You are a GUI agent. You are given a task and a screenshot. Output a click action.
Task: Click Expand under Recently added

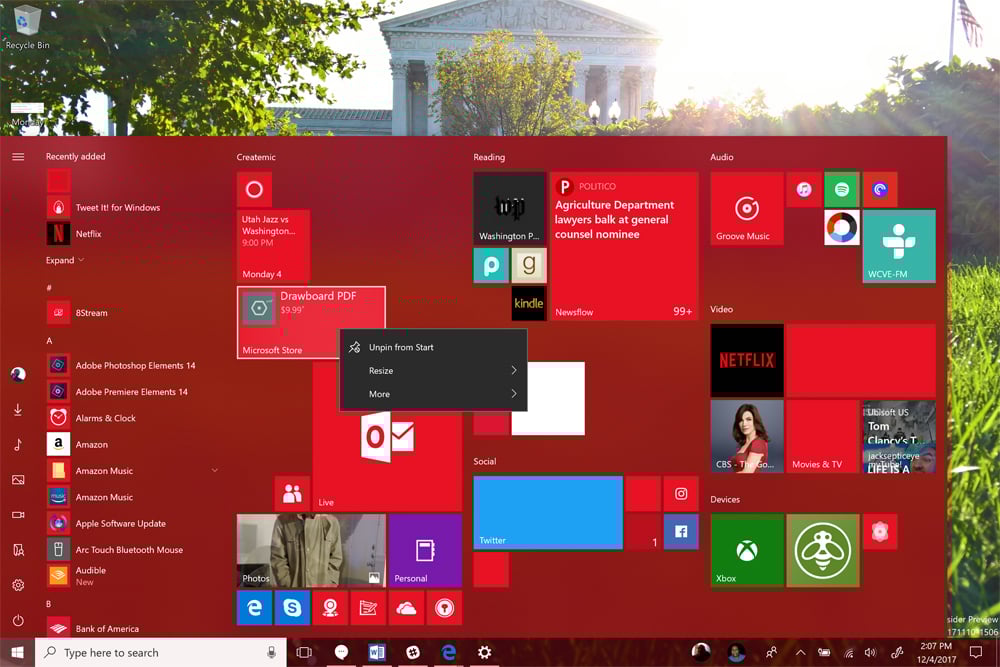63,259
